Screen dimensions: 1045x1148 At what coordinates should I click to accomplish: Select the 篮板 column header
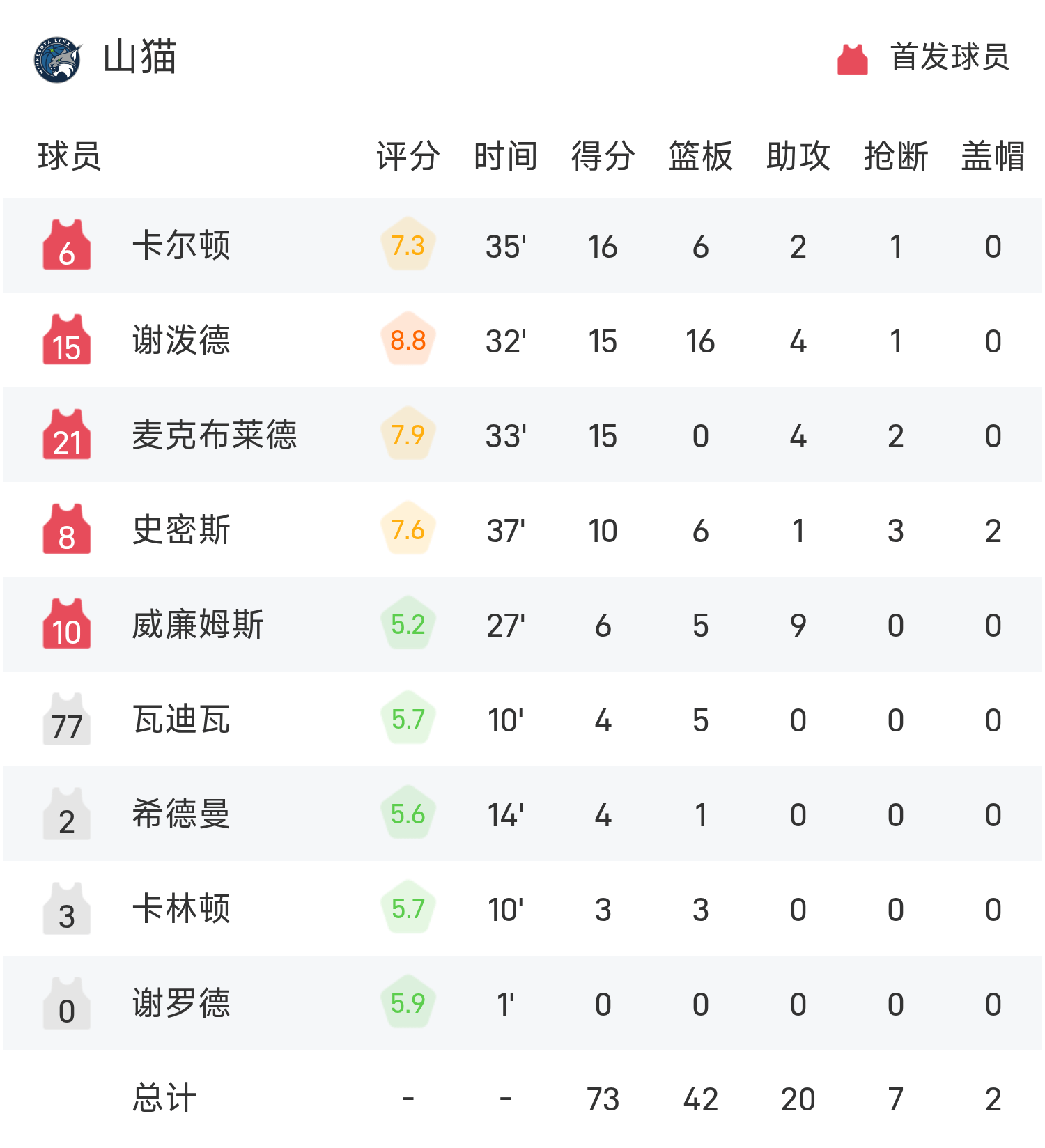point(699,156)
